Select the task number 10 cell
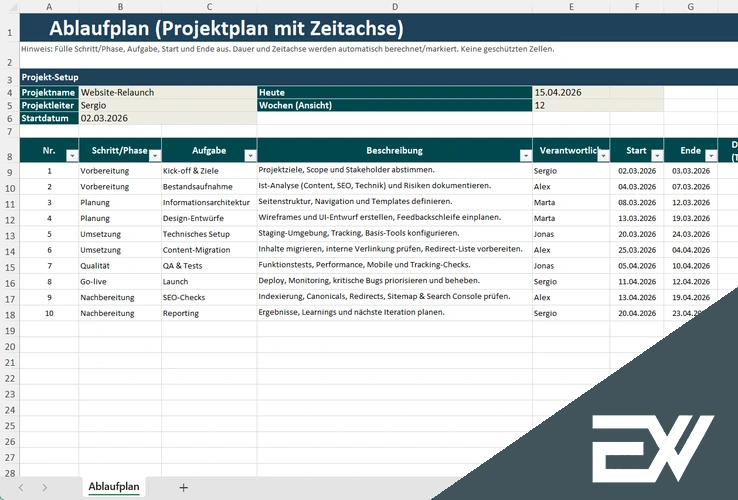The width and height of the screenshot is (738, 500). coord(49,313)
